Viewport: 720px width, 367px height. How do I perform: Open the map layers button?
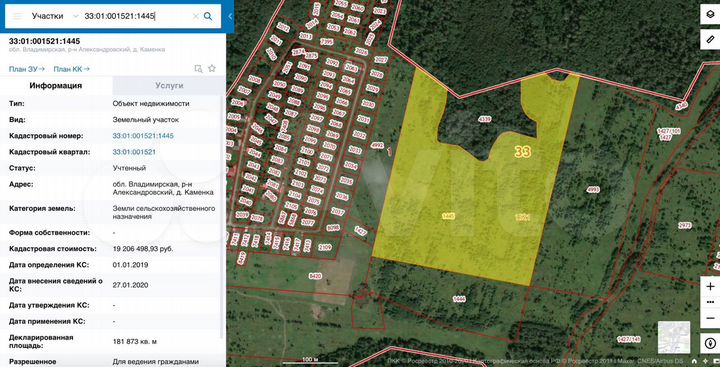[x=710, y=14]
